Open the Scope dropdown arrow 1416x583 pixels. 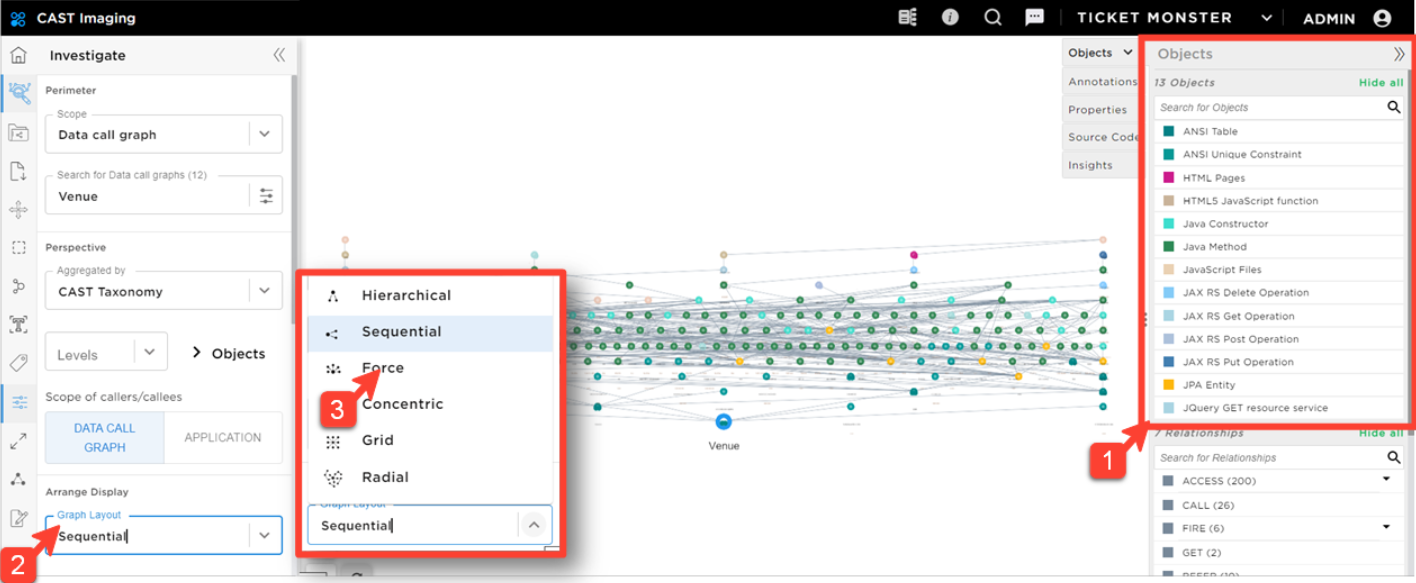[x=265, y=134]
